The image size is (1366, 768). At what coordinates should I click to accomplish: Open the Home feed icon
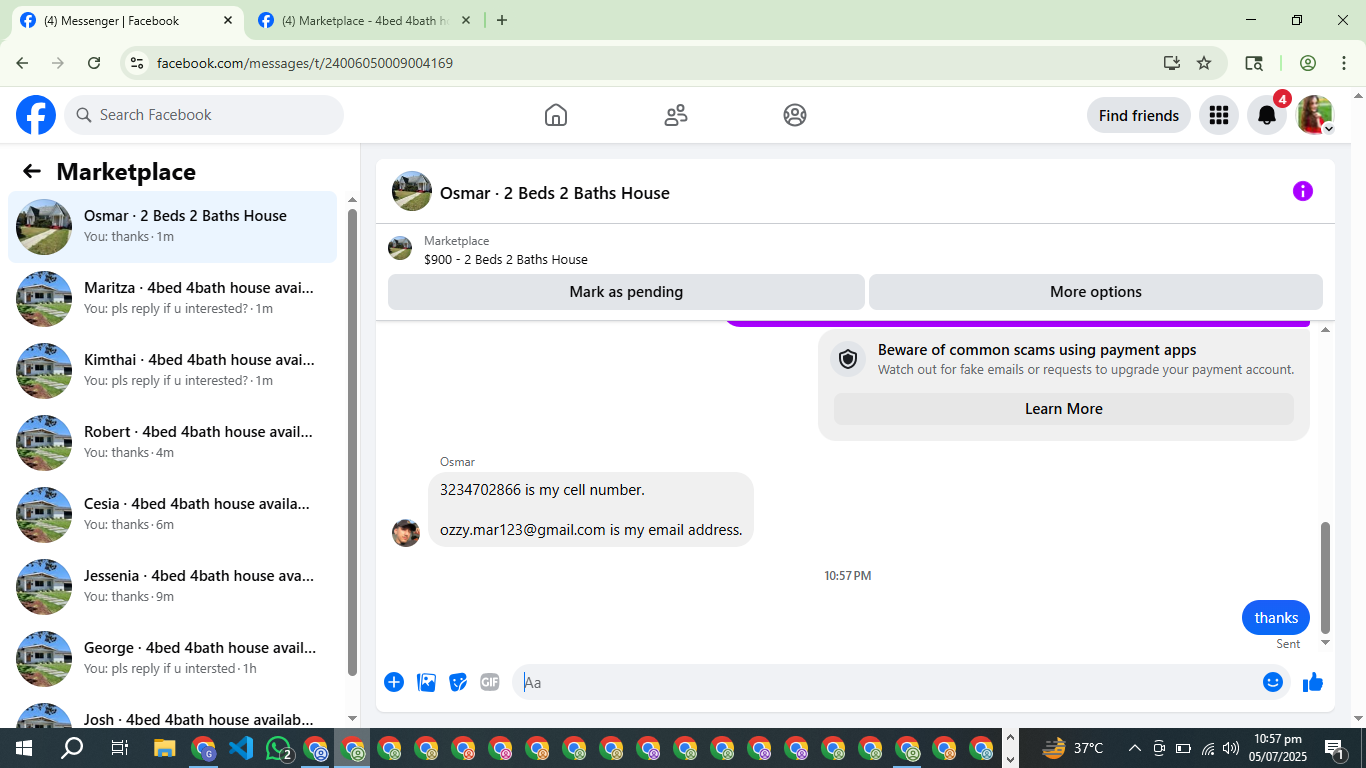(556, 115)
